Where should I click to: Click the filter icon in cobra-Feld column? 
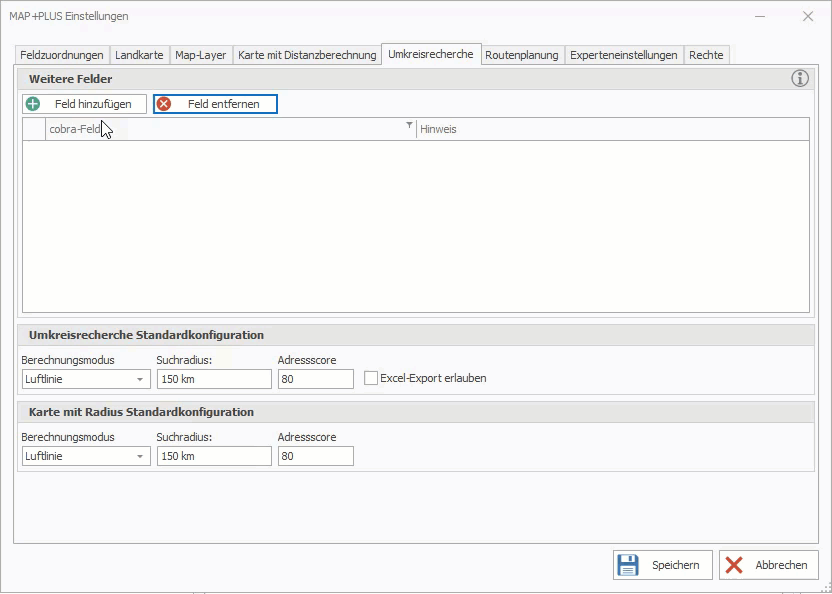pos(409,126)
